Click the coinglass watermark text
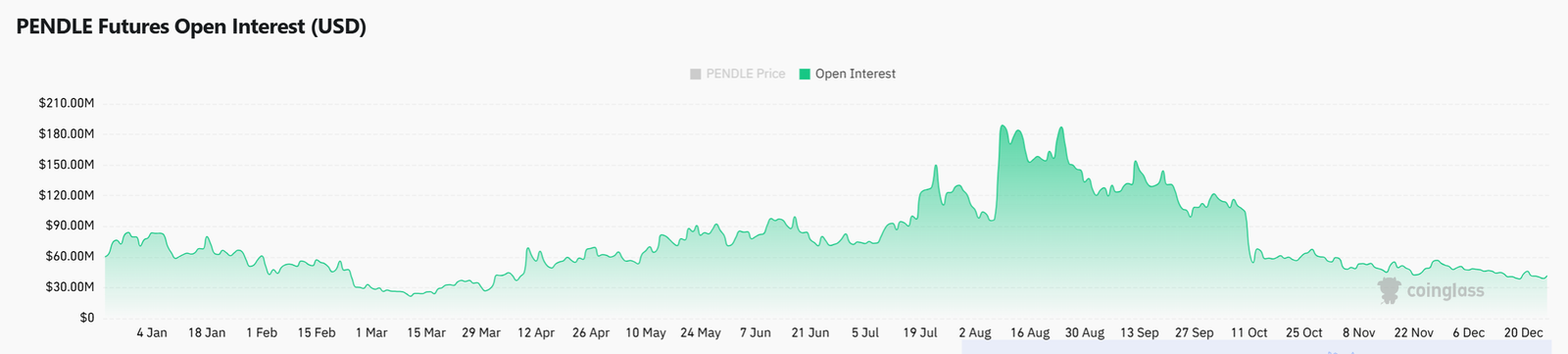 click(x=1445, y=290)
